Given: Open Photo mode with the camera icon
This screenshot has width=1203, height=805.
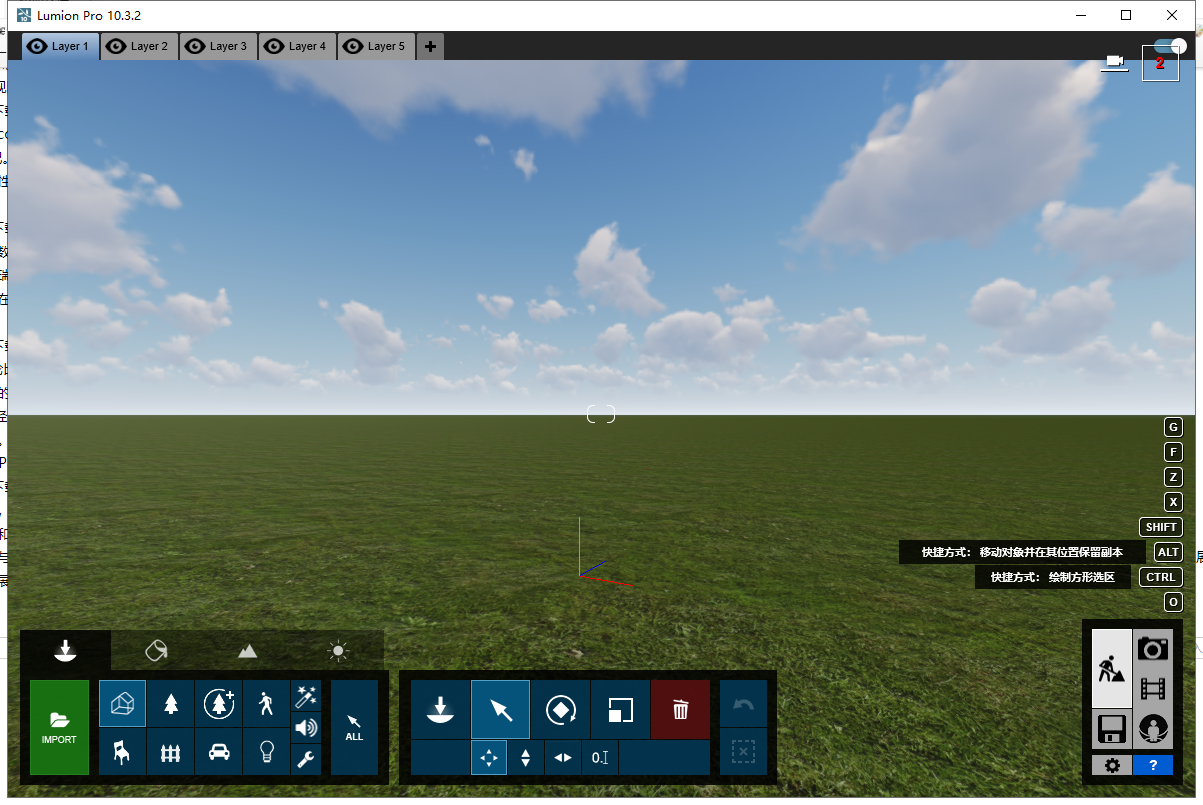Looking at the screenshot, I should pyautogui.click(x=1153, y=649).
